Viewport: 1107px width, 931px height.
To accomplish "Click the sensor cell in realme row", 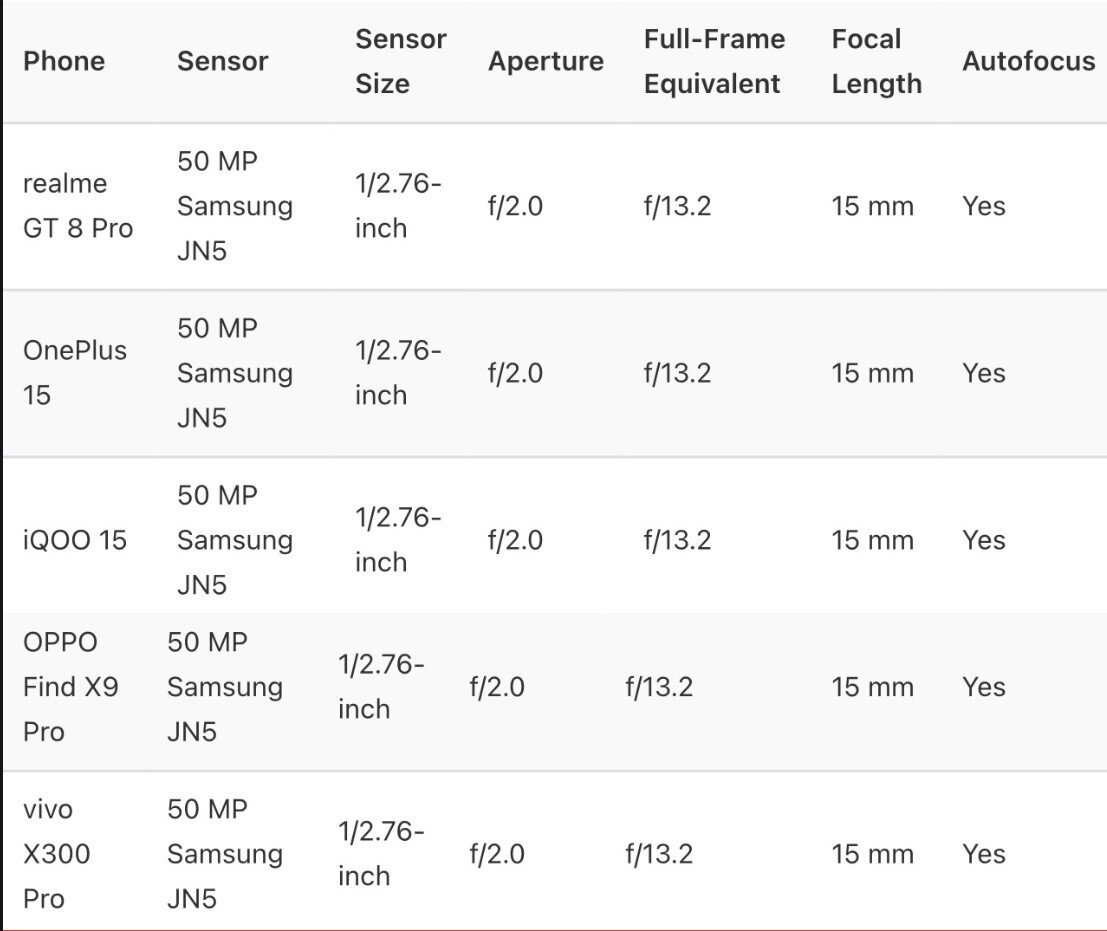I will click(x=234, y=206).
